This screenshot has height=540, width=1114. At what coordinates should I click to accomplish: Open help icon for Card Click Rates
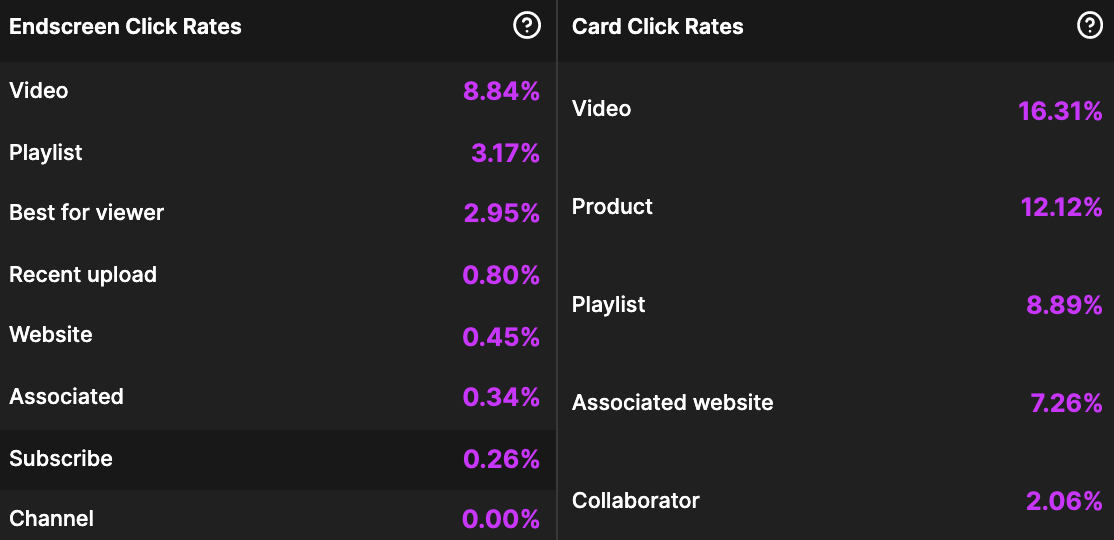(1090, 26)
